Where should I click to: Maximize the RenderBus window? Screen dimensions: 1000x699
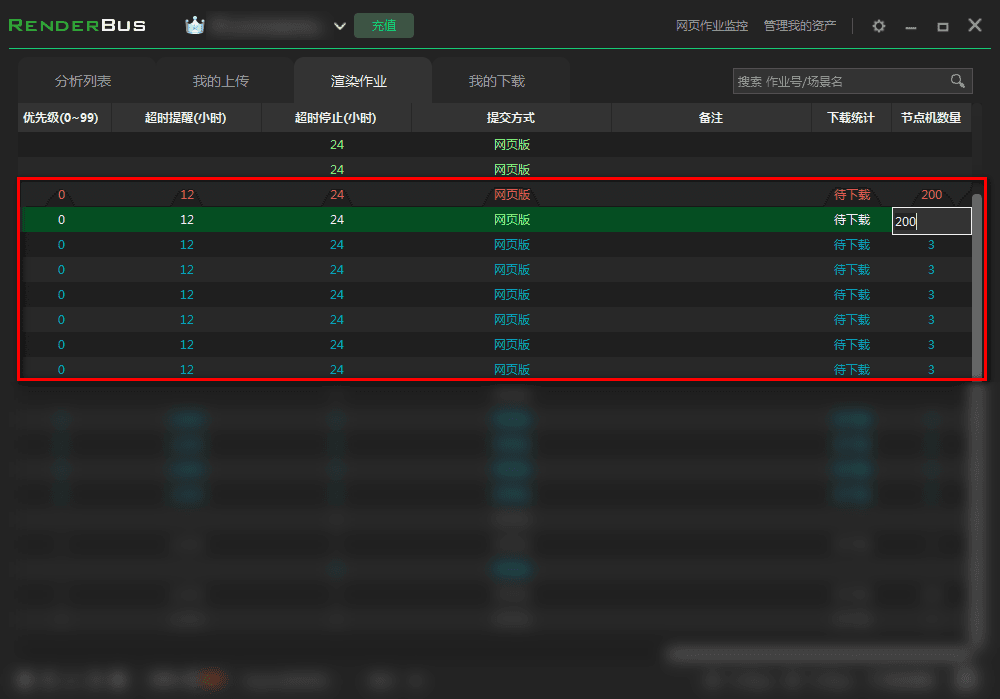tap(943, 27)
